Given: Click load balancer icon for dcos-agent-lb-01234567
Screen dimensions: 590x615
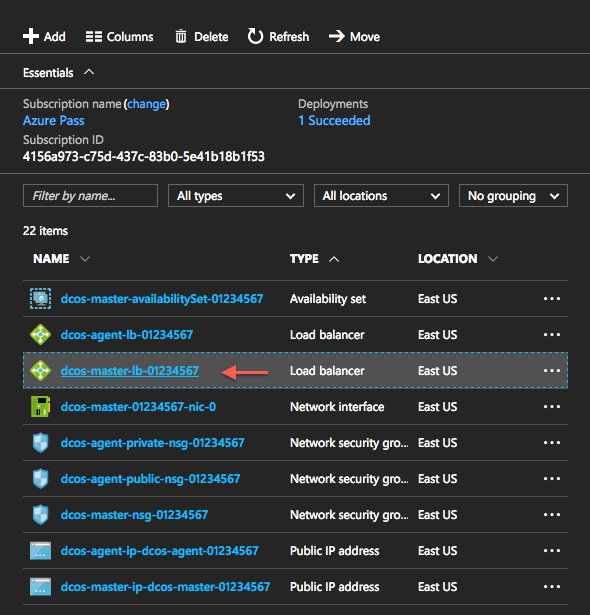Looking at the screenshot, I should (40, 335).
